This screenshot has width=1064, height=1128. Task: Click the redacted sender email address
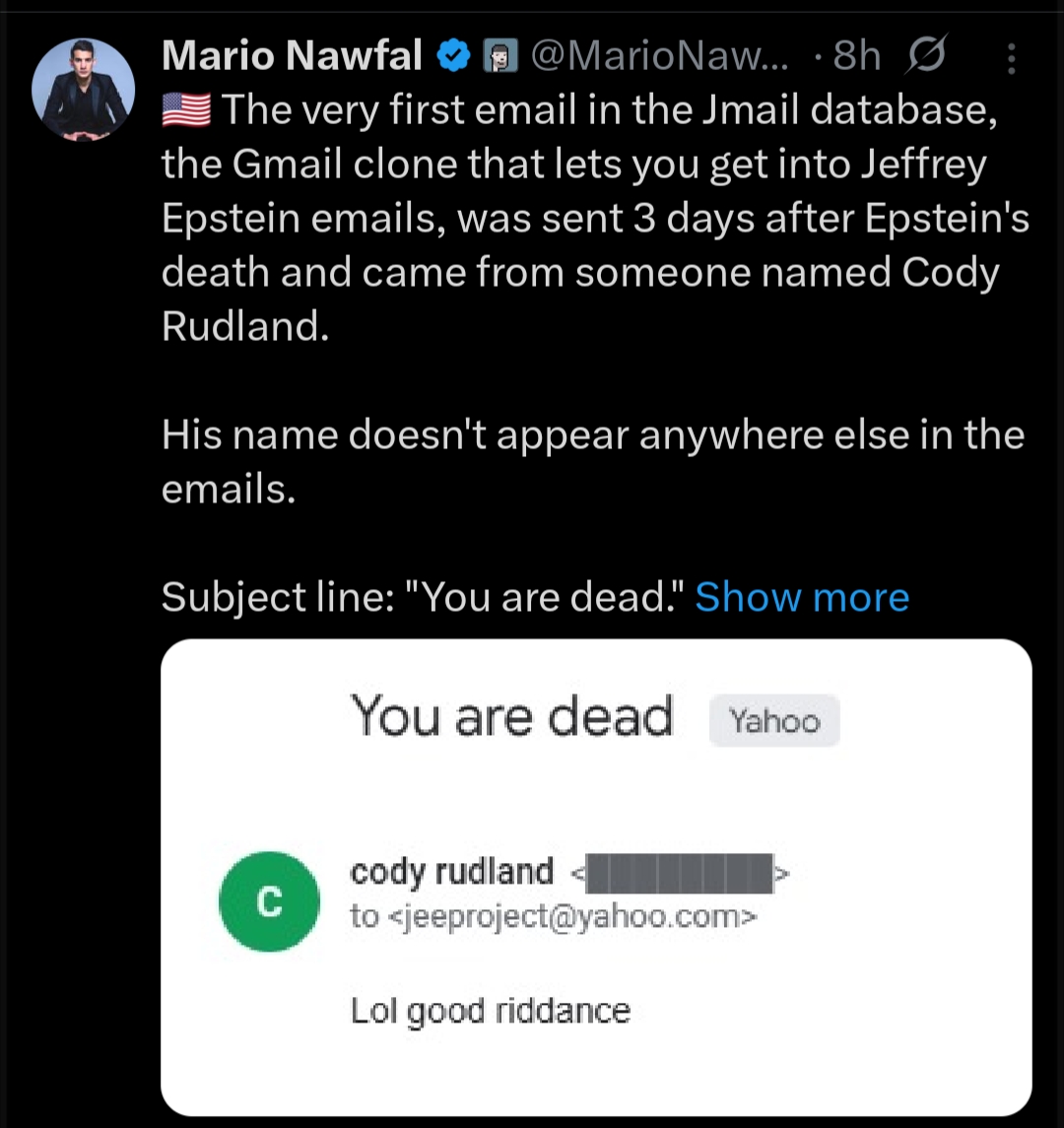(676, 873)
